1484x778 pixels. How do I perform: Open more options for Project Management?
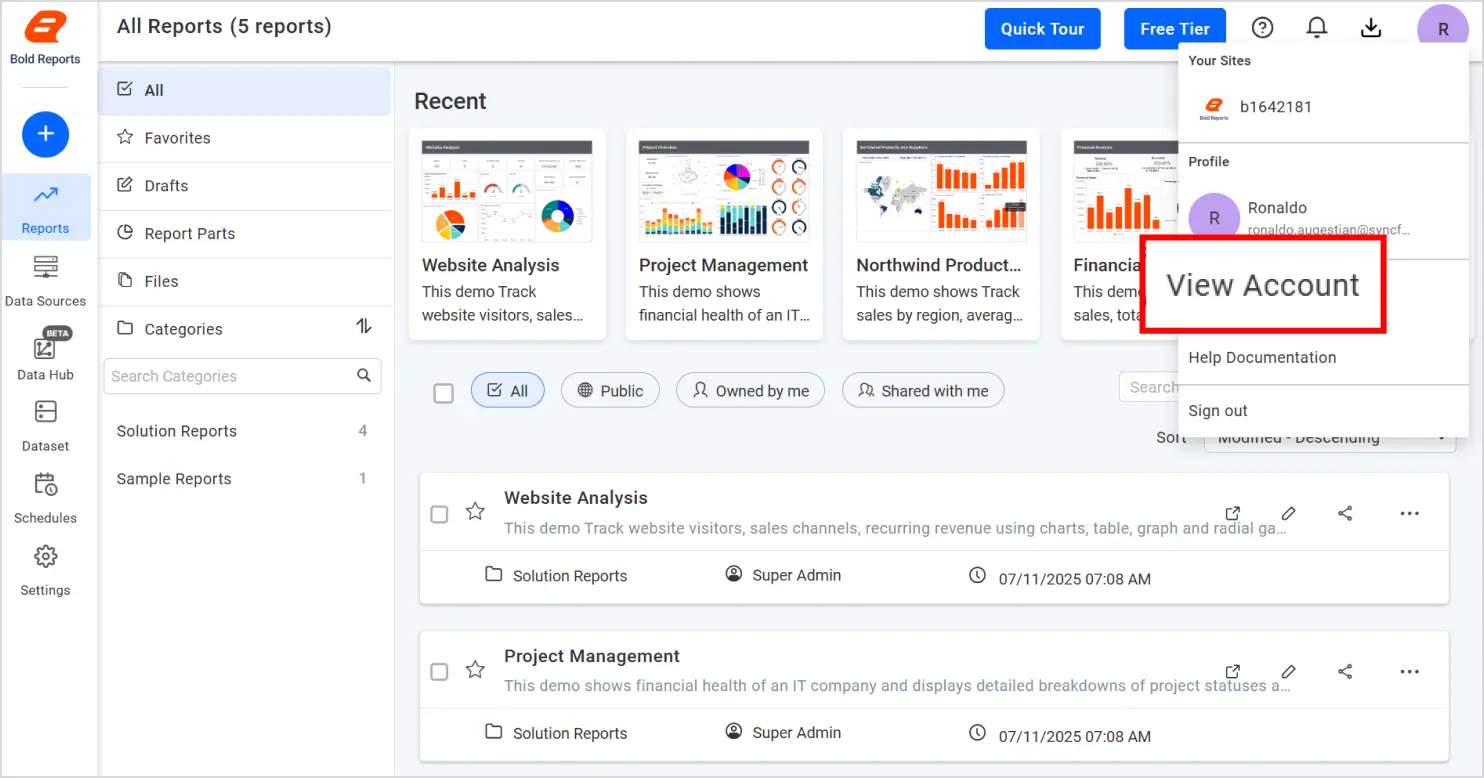[x=1409, y=671]
